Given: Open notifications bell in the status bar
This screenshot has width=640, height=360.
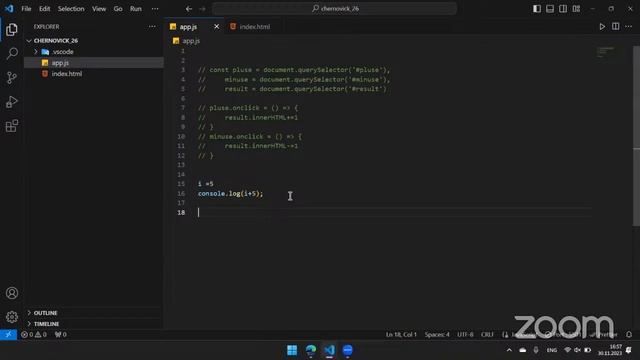Looking at the screenshot, I should (629, 335).
